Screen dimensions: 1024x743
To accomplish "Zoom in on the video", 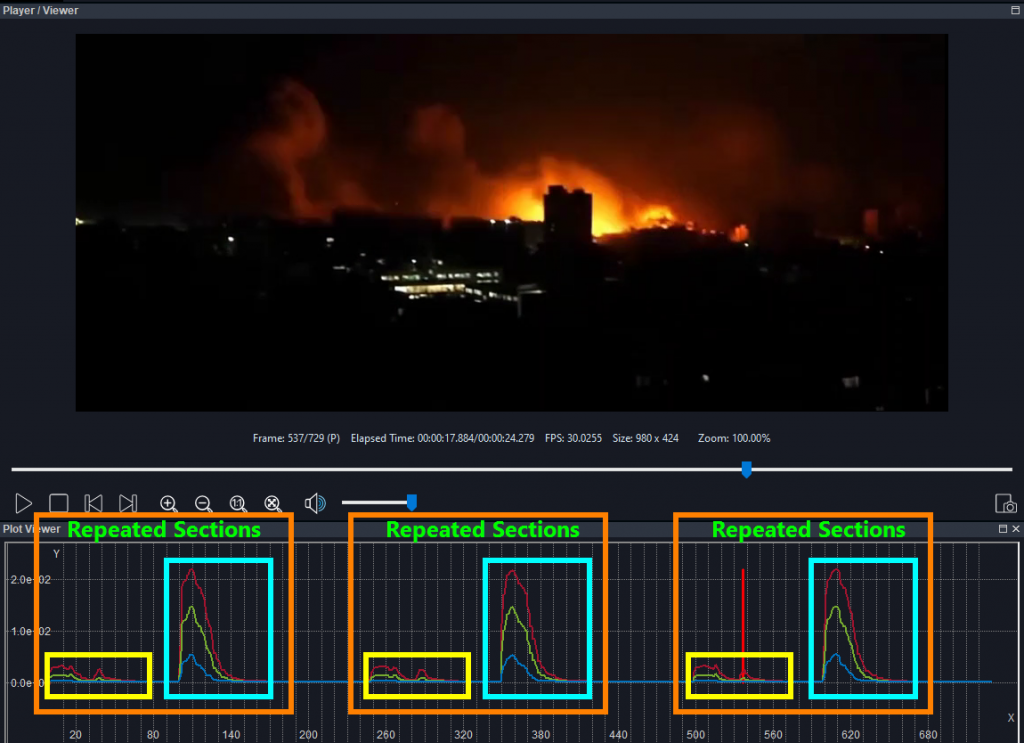I will [x=169, y=503].
